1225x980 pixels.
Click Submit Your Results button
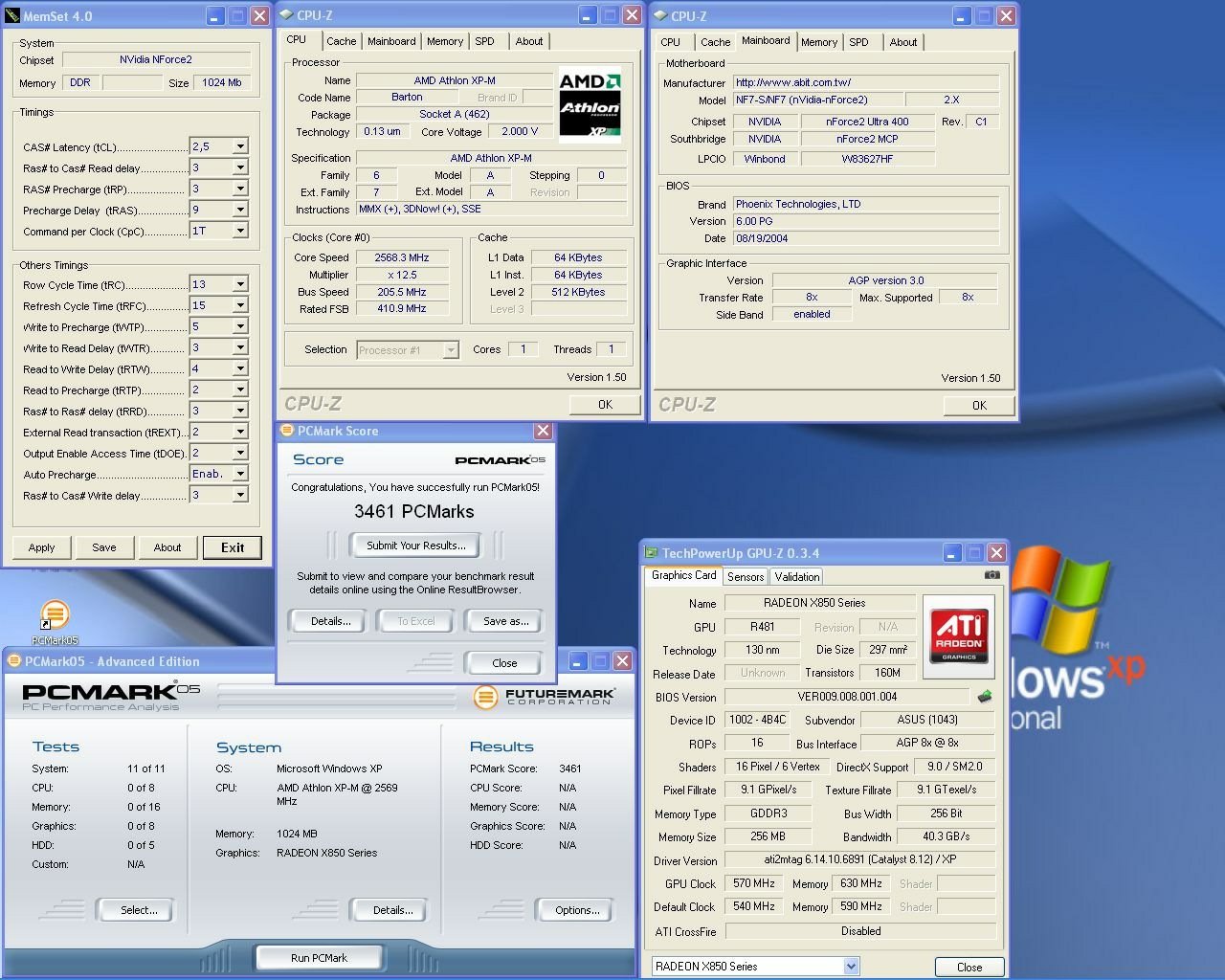pyautogui.click(x=416, y=546)
